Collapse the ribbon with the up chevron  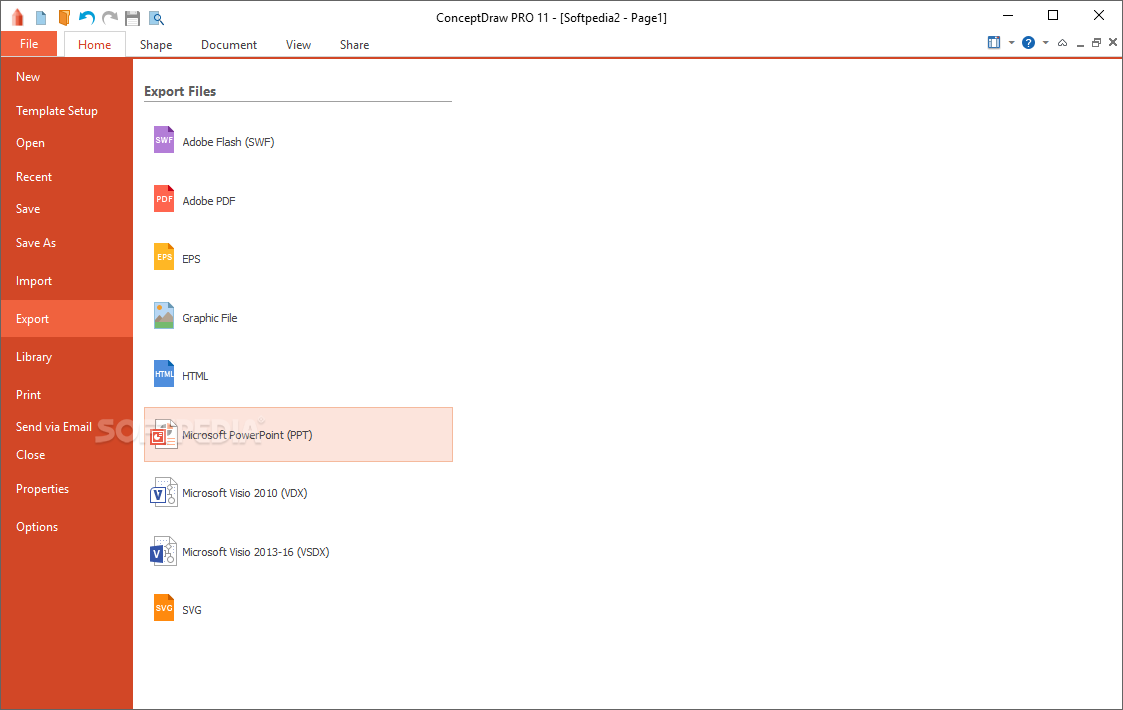pyautogui.click(x=1062, y=43)
